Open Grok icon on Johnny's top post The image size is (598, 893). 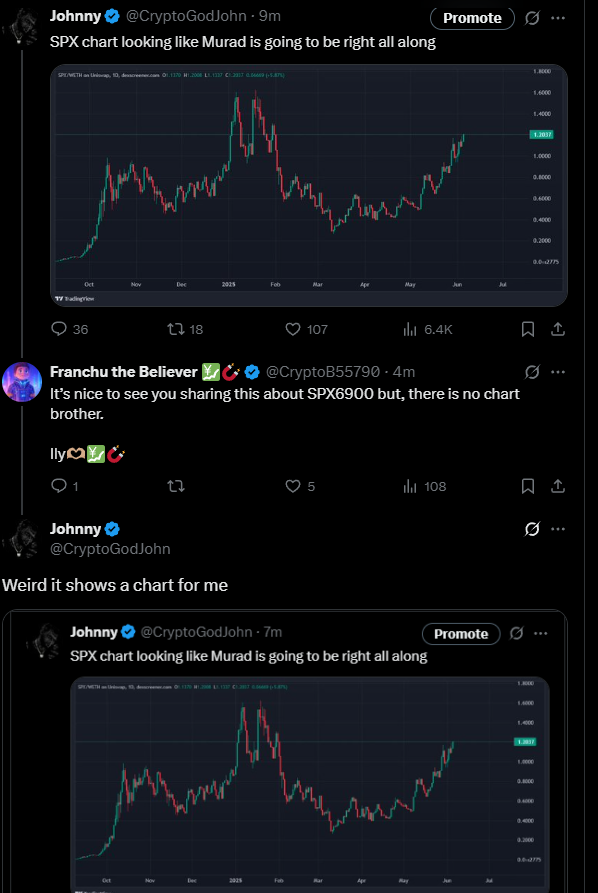[x=532, y=18]
